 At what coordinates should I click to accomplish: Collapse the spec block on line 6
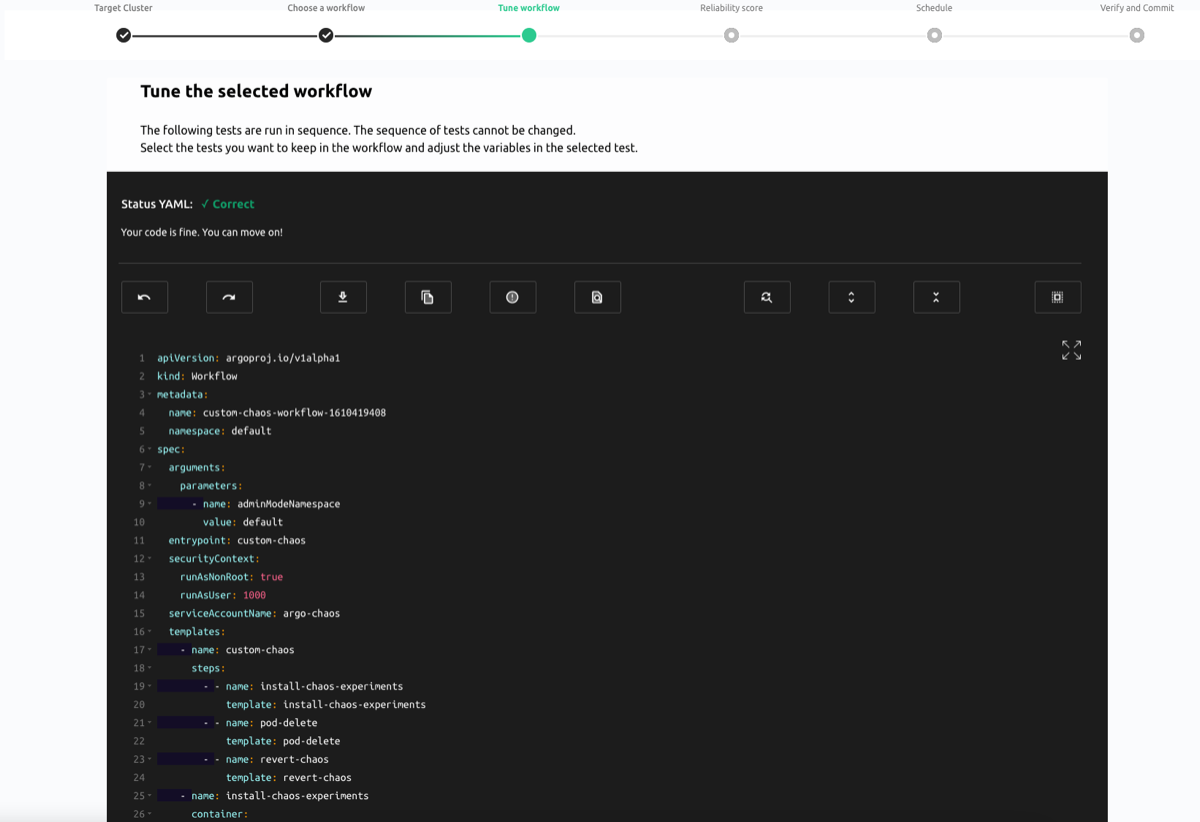point(150,450)
